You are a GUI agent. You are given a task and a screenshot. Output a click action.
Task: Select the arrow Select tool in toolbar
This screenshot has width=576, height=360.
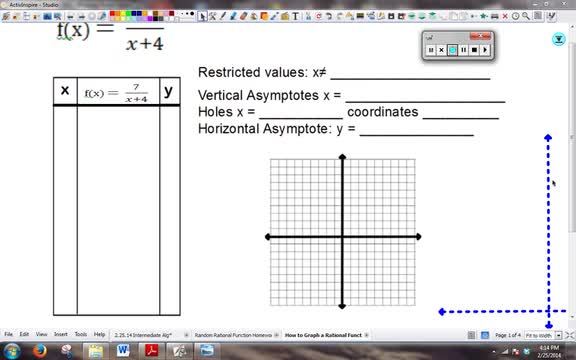click(x=202, y=16)
